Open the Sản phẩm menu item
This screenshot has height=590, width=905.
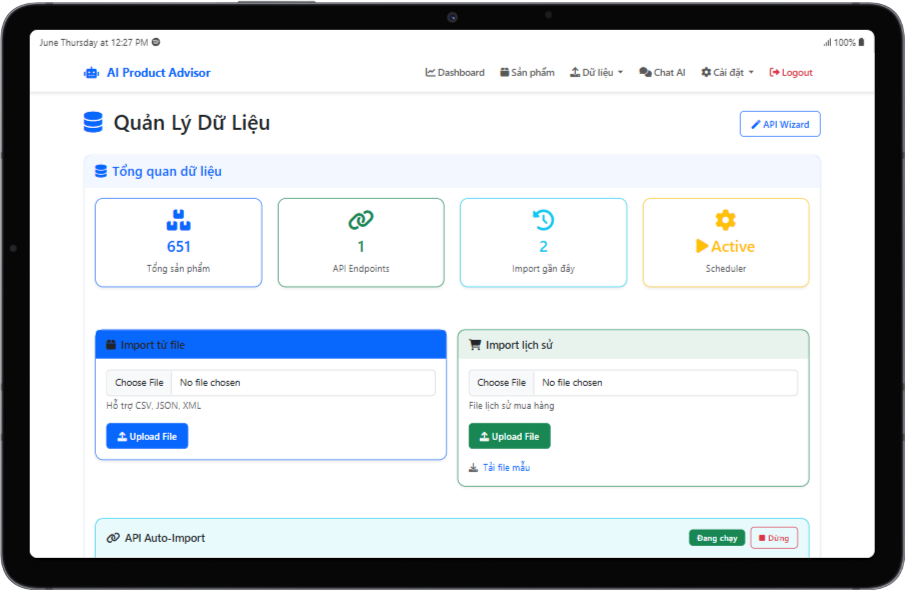(x=527, y=73)
